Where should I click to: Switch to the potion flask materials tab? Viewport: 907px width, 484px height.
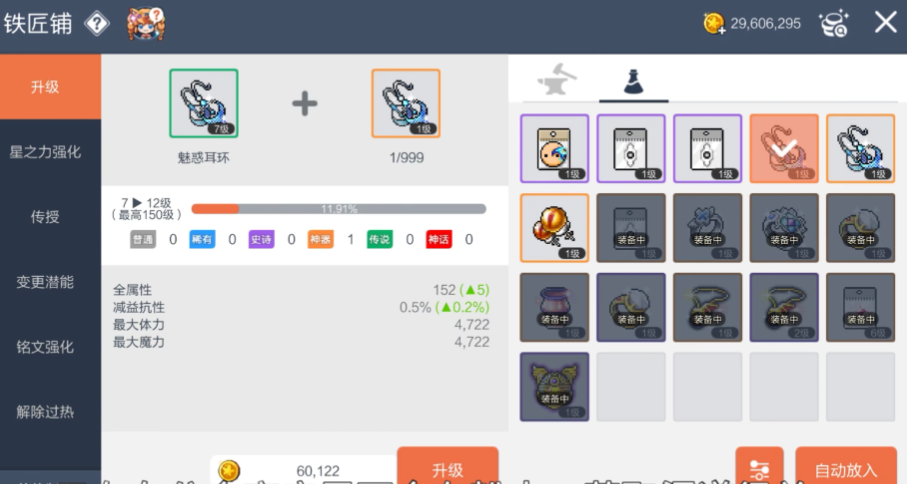tap(633, 81)
